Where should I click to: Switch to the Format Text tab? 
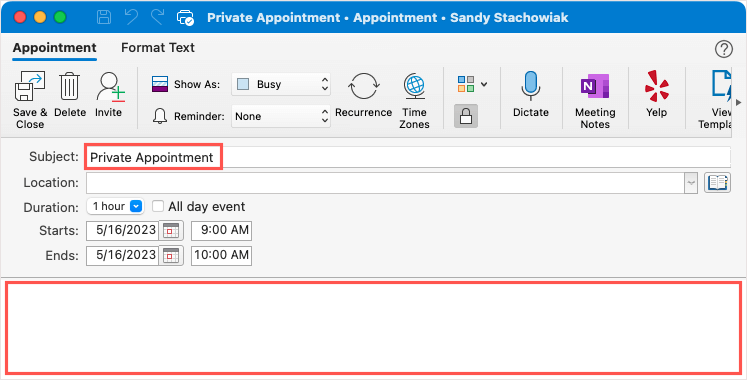[158, 48]
